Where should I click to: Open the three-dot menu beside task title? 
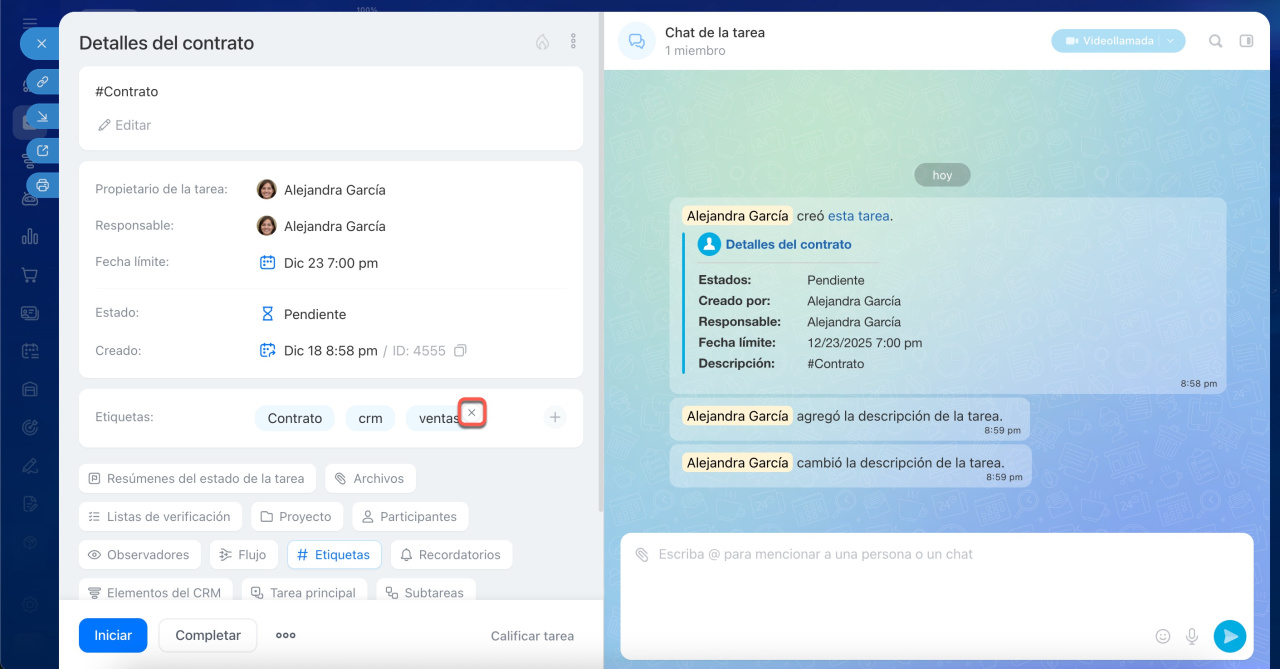[x=573, y=42]
